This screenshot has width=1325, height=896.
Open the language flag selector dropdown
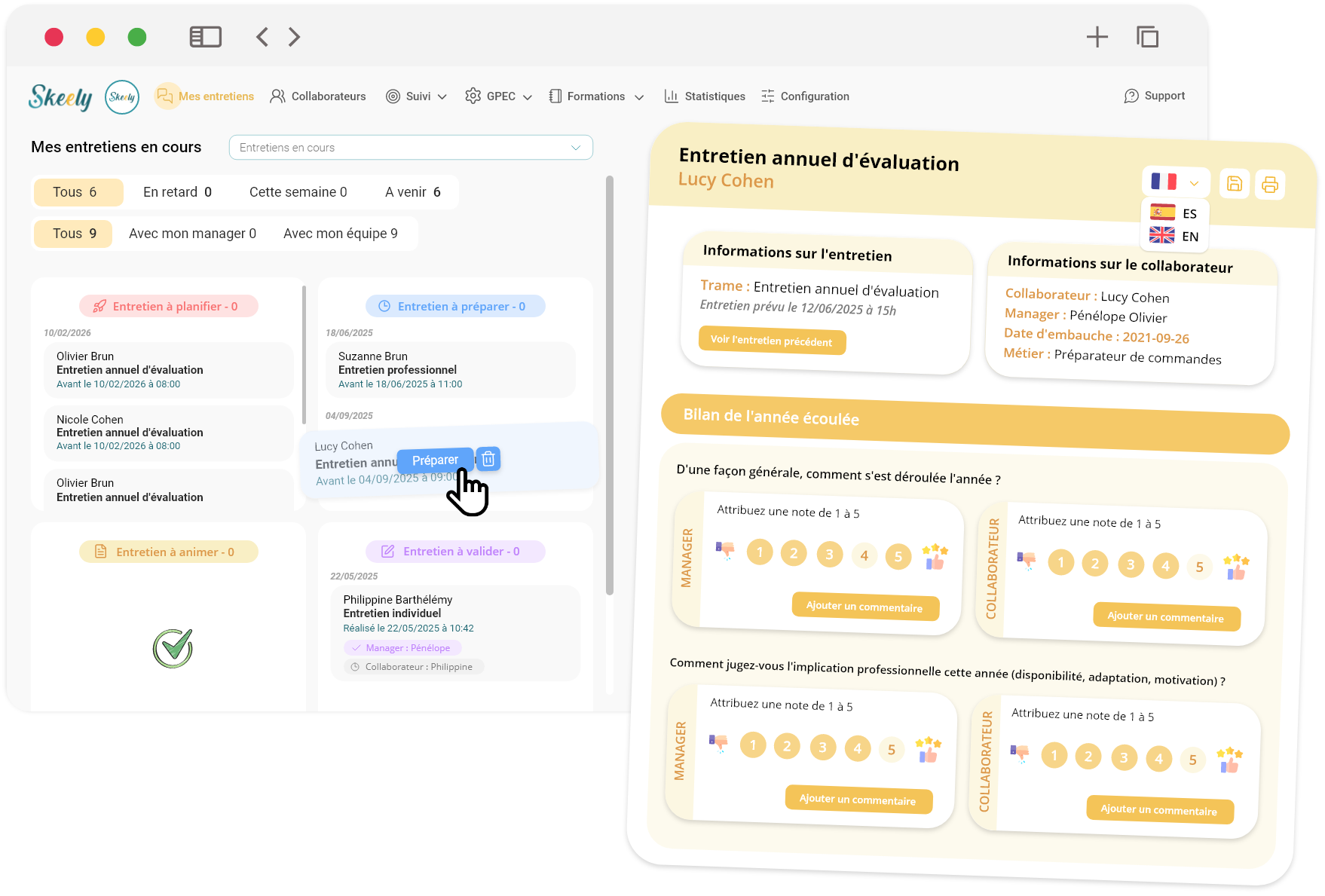[x=1194, y=182]
